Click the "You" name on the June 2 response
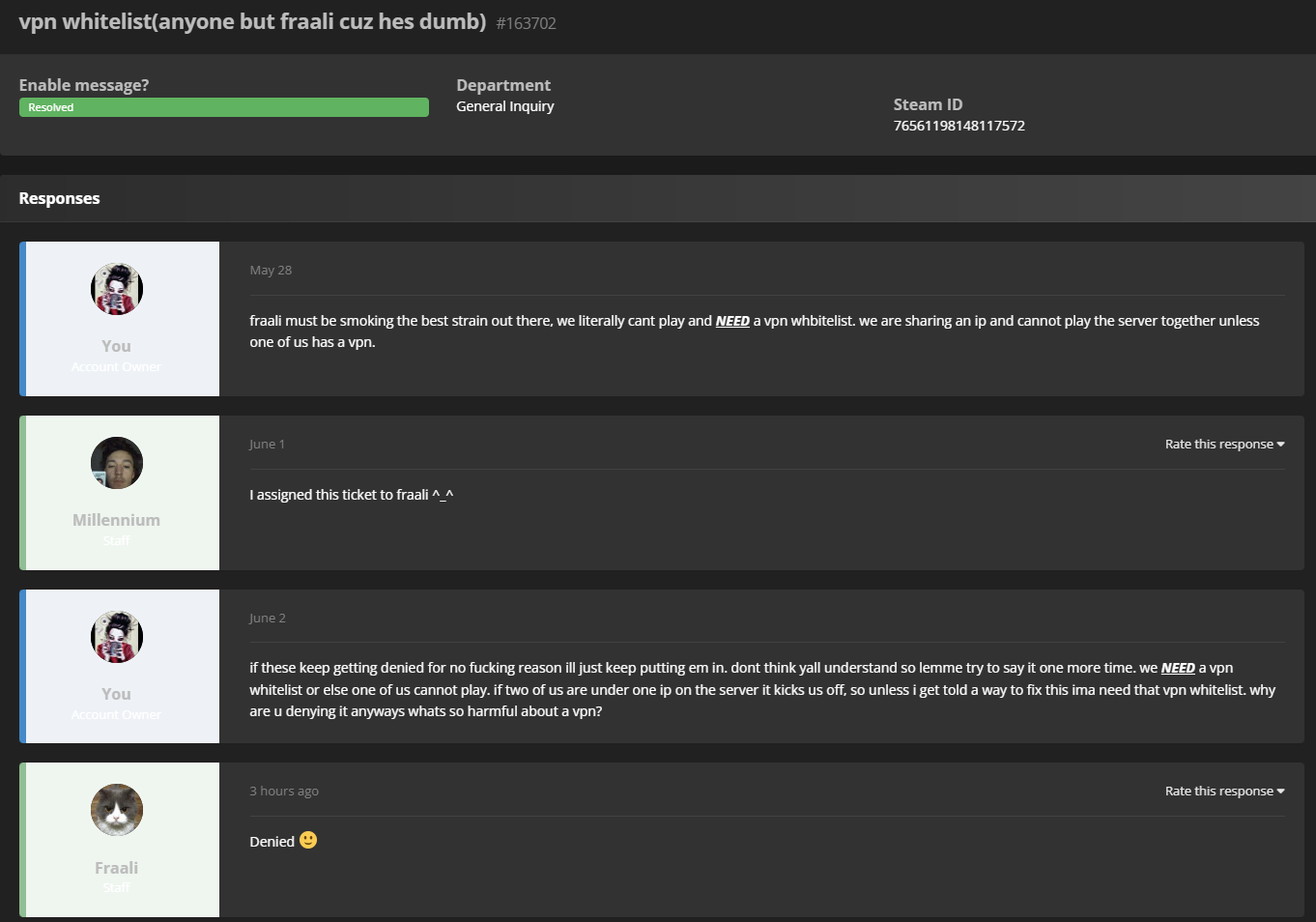This screenshot has height=922, width=1316. tap(116, 694)
